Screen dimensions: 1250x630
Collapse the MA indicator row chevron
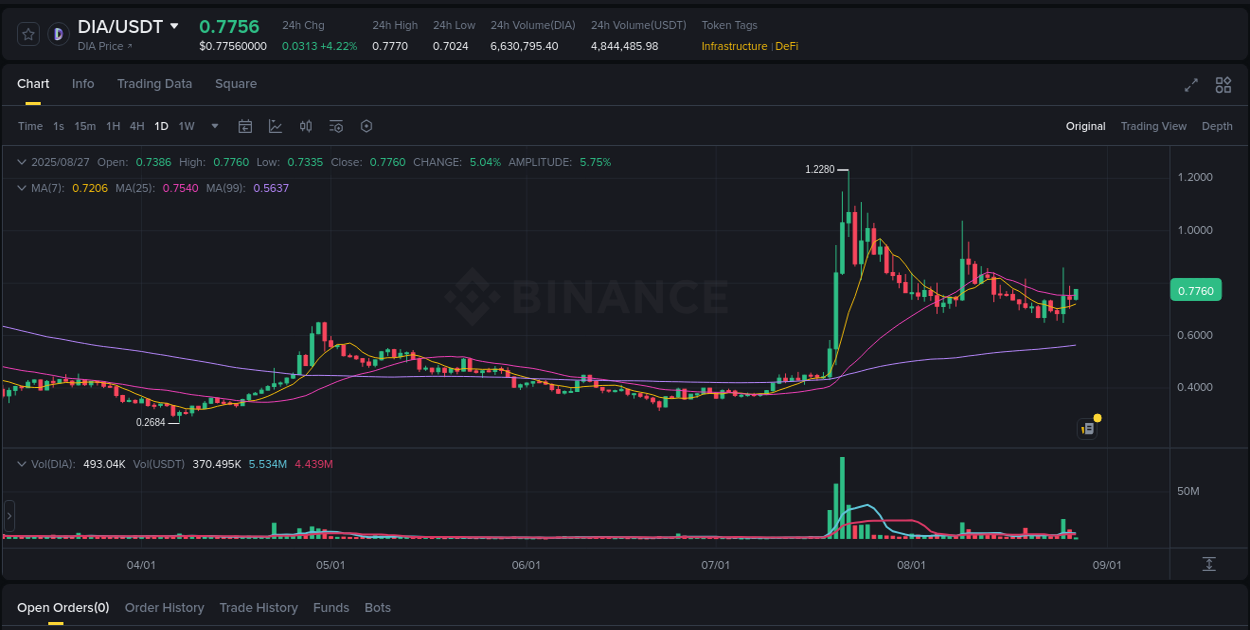click(x=20, y=187)
